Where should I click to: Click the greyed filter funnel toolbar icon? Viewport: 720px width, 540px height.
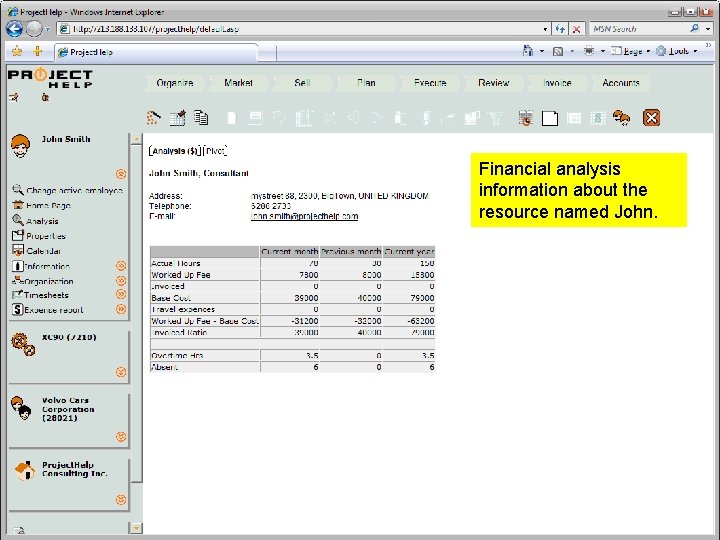(495, 118)
